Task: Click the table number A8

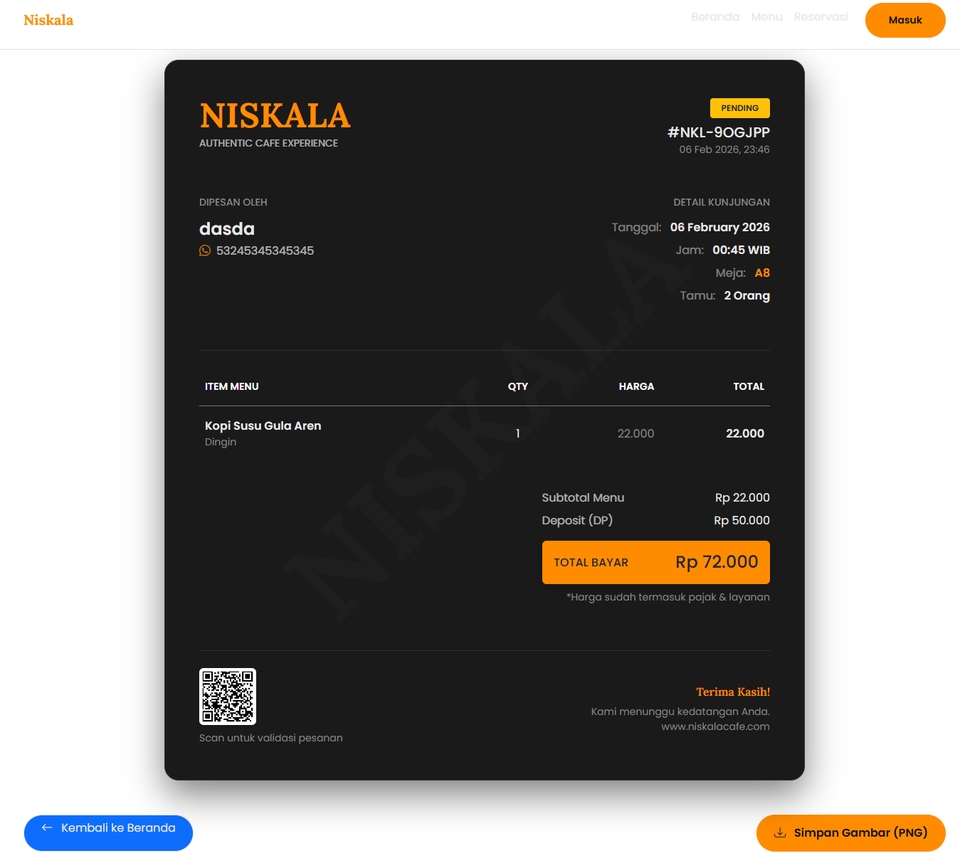Action: tap(762, 273)
